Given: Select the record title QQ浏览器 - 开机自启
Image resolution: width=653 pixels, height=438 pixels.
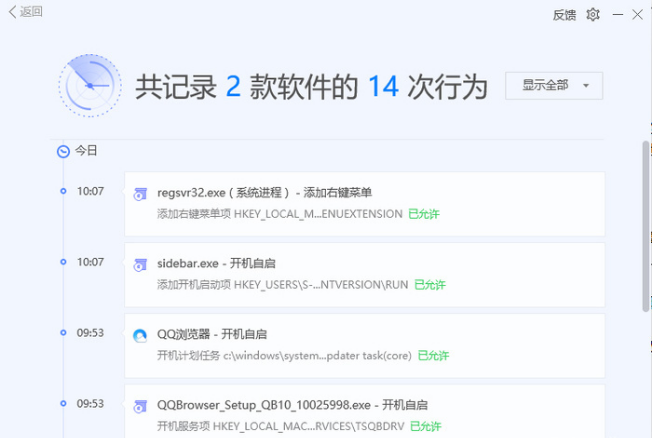Looking at the screenshot, I should pos(212,334).
